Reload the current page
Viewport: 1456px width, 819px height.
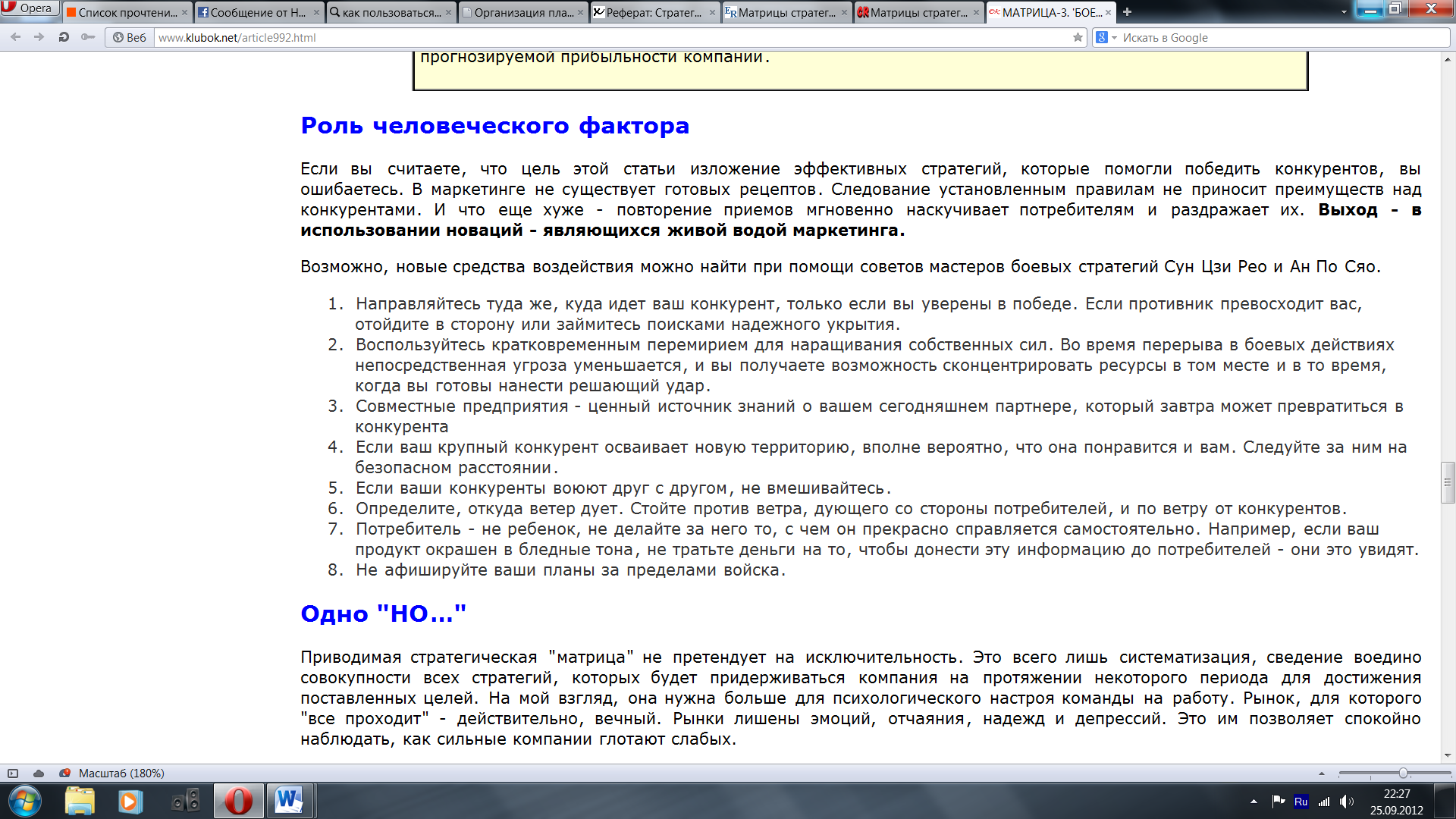[x=64, y=37]
